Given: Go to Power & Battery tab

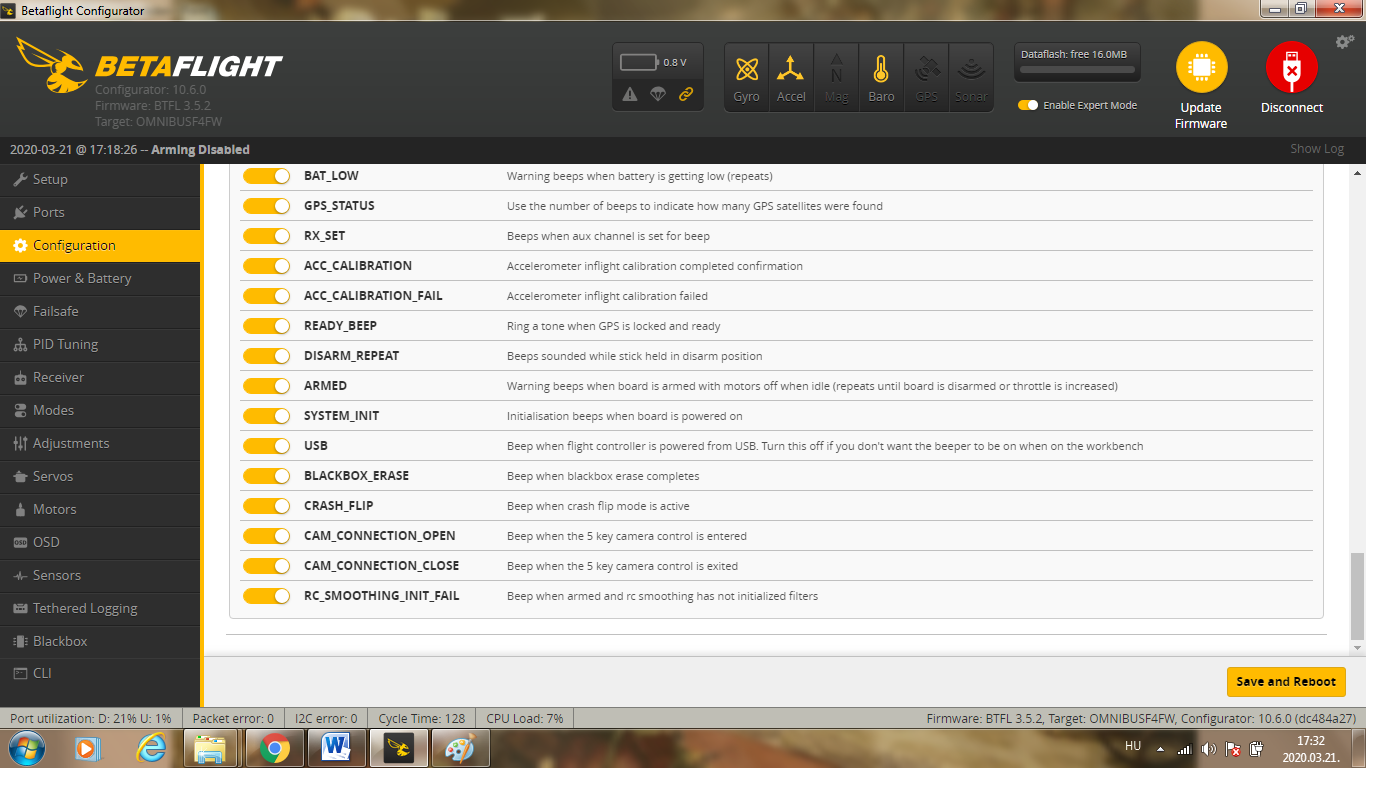Looking at the screenshot, I should (x=100, y=278).
